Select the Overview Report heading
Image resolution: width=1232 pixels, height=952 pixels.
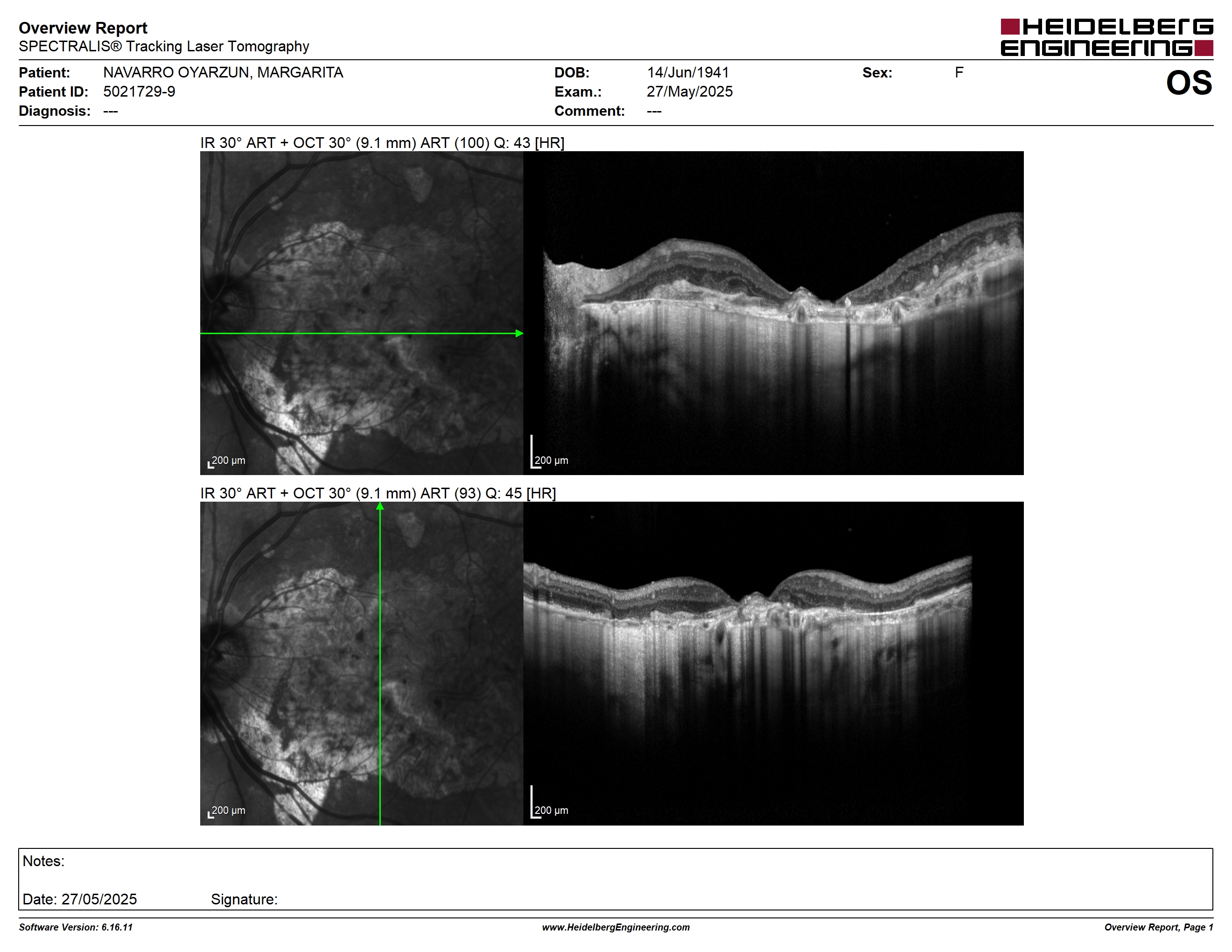click(x=83, y=28)
